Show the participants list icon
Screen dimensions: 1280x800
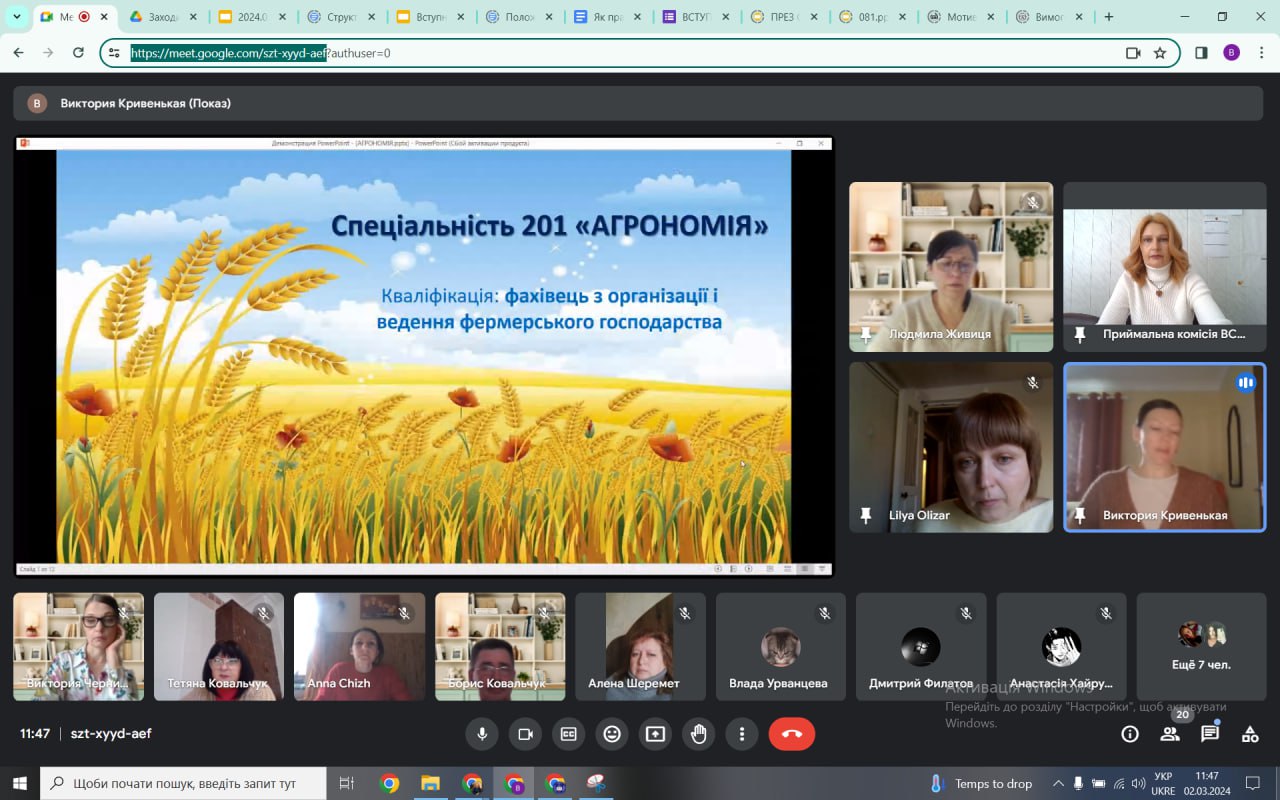tap(1169, 734)
